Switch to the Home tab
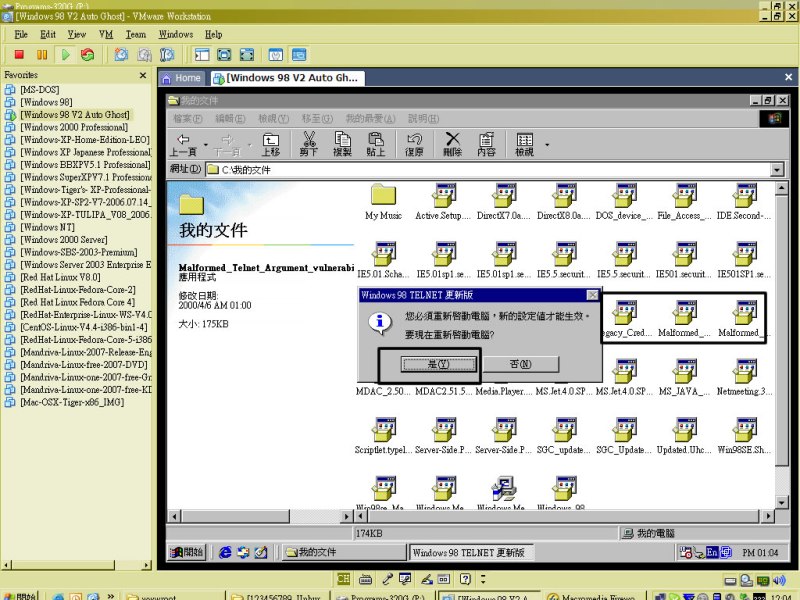 point(182,78)
